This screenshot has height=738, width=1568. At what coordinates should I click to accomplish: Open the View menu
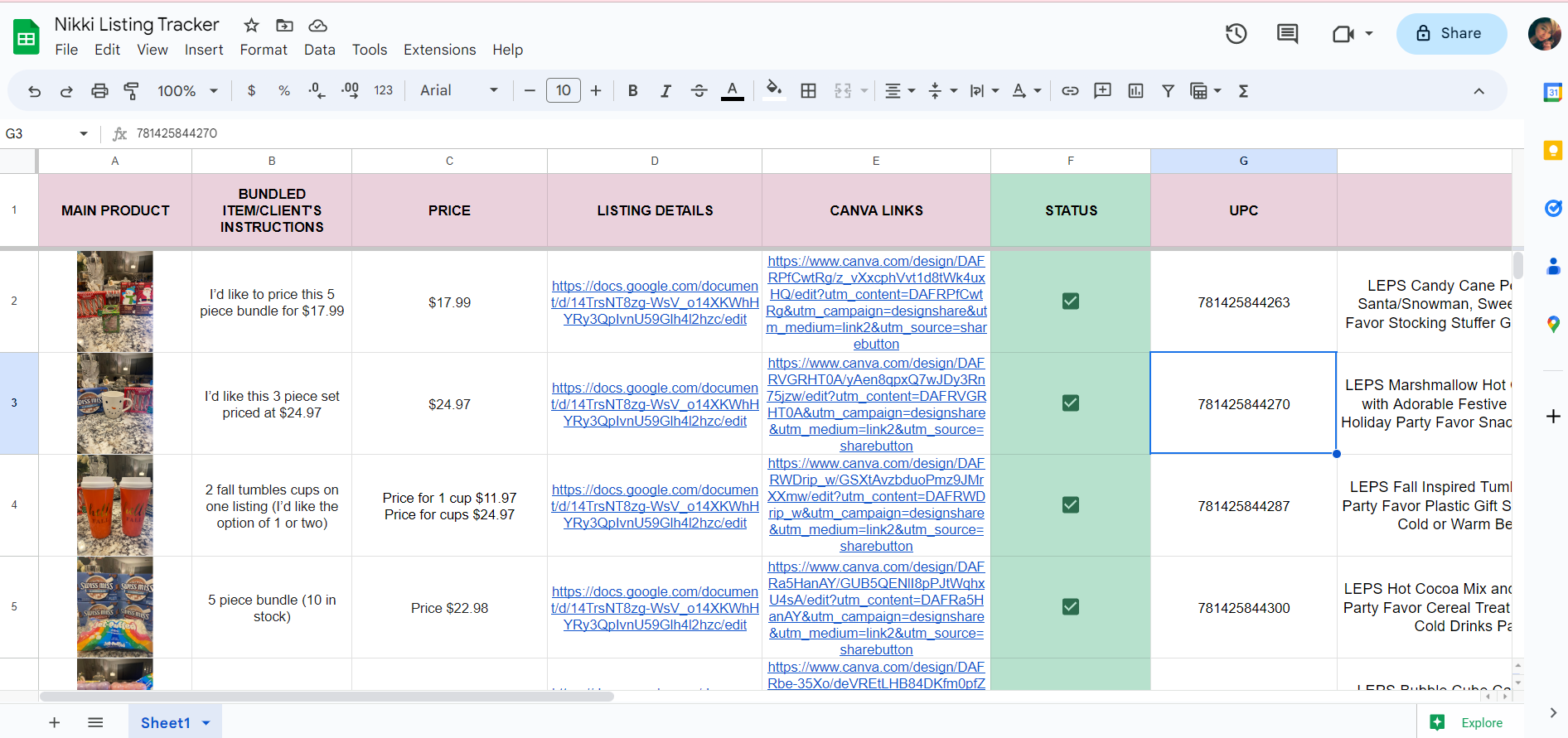point(152,50)
